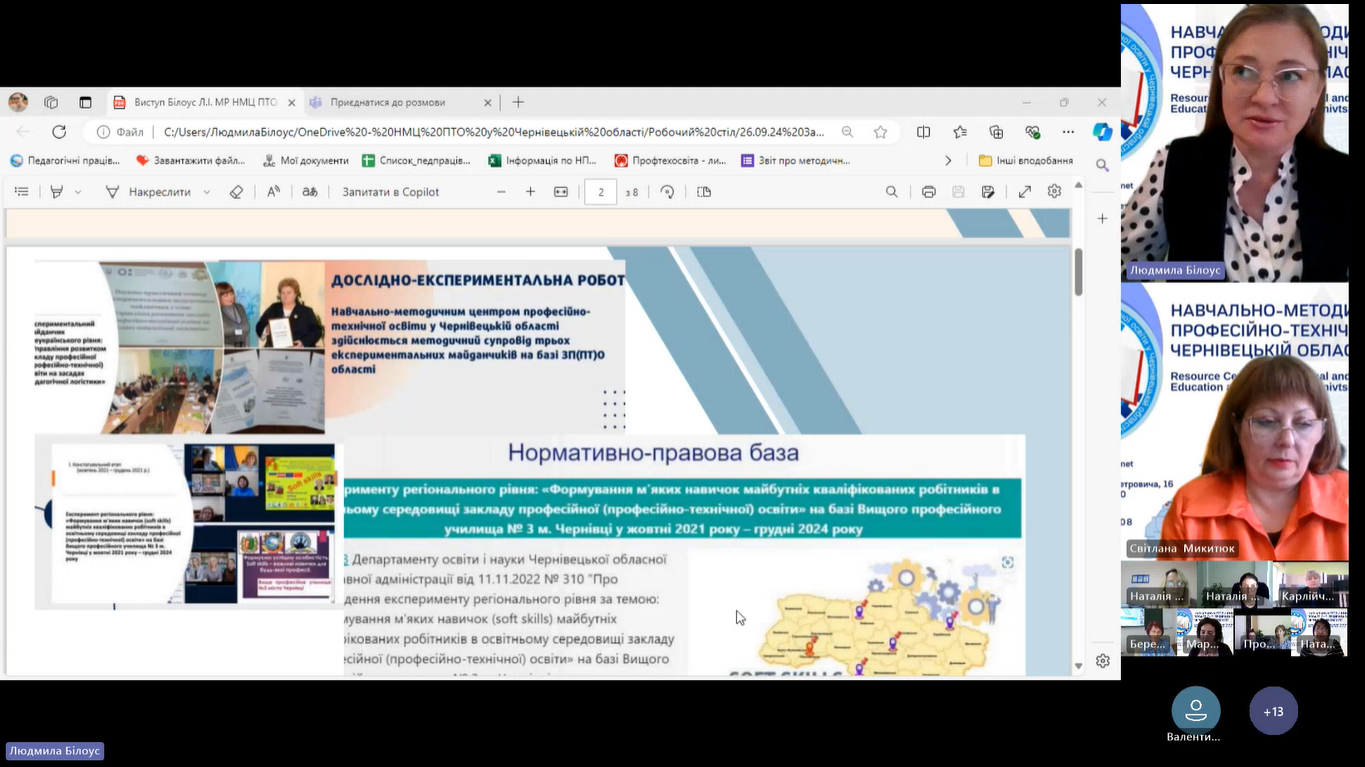Enter full screen PDF view
The width and height of the screenshot is (1365, 767).
tap(1025, 192)
